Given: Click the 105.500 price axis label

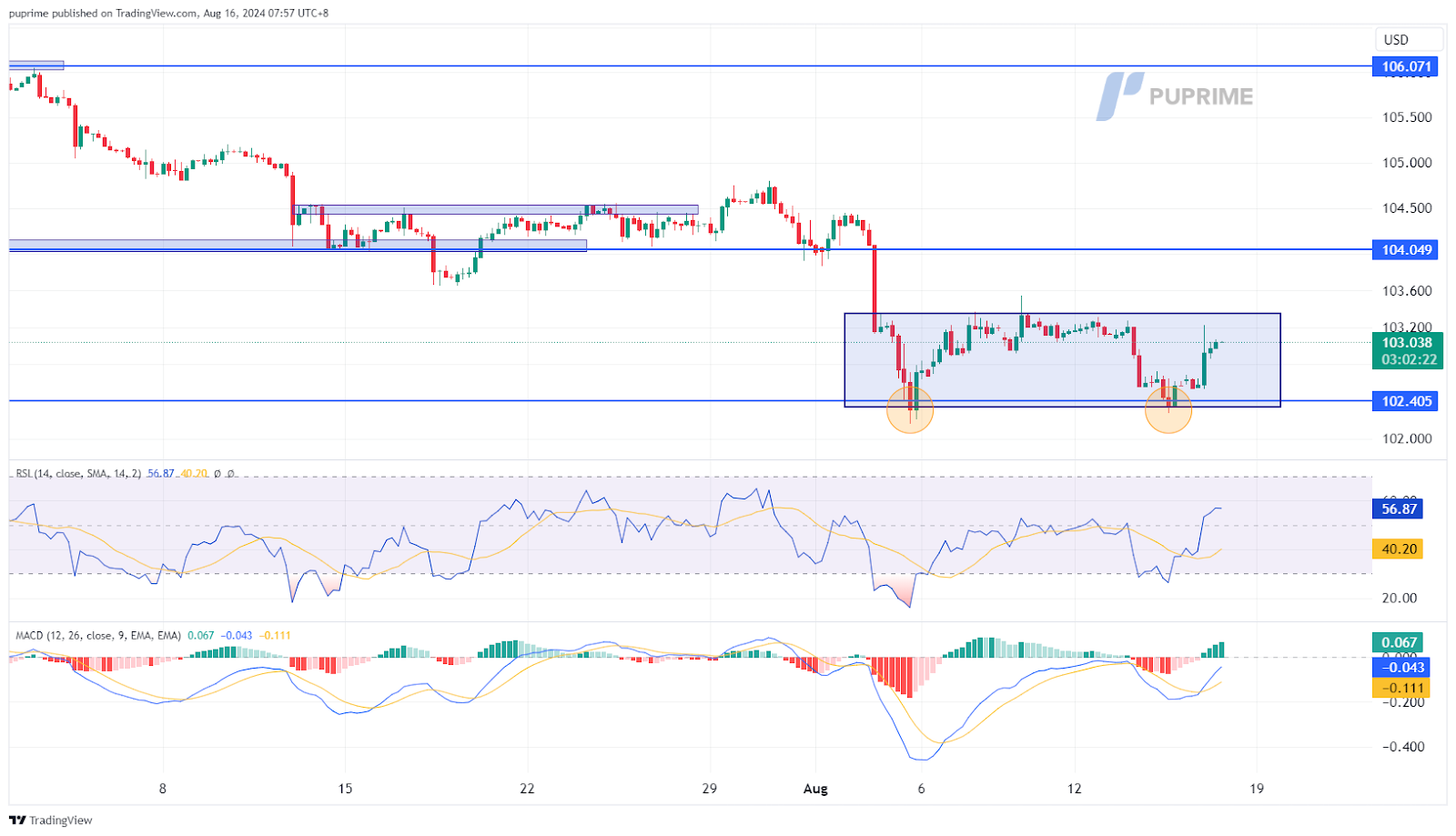Looking at the screenshot, I should pyautogui.click(x=1407, y=117).
